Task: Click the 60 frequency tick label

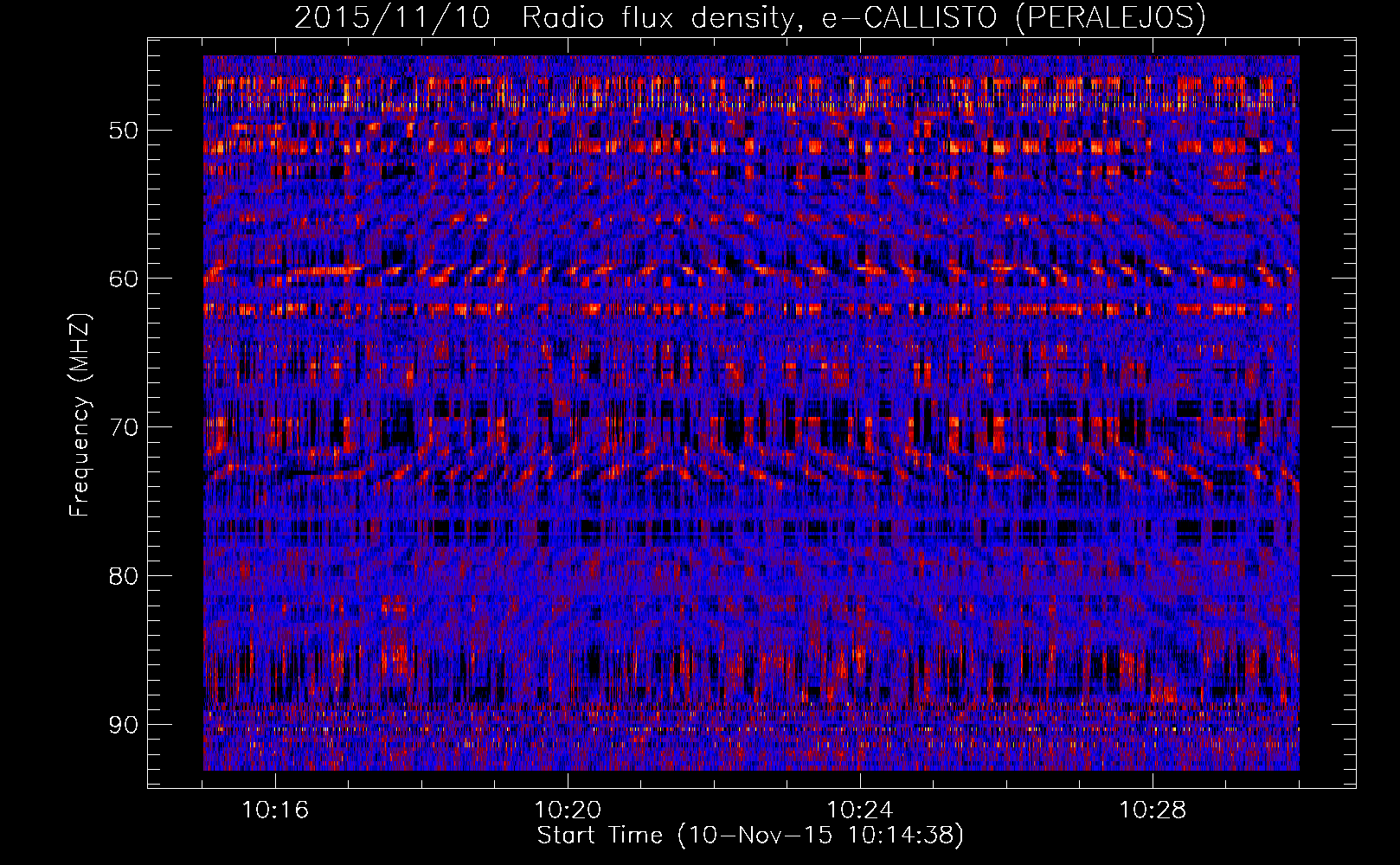Action: click(124, 279)
